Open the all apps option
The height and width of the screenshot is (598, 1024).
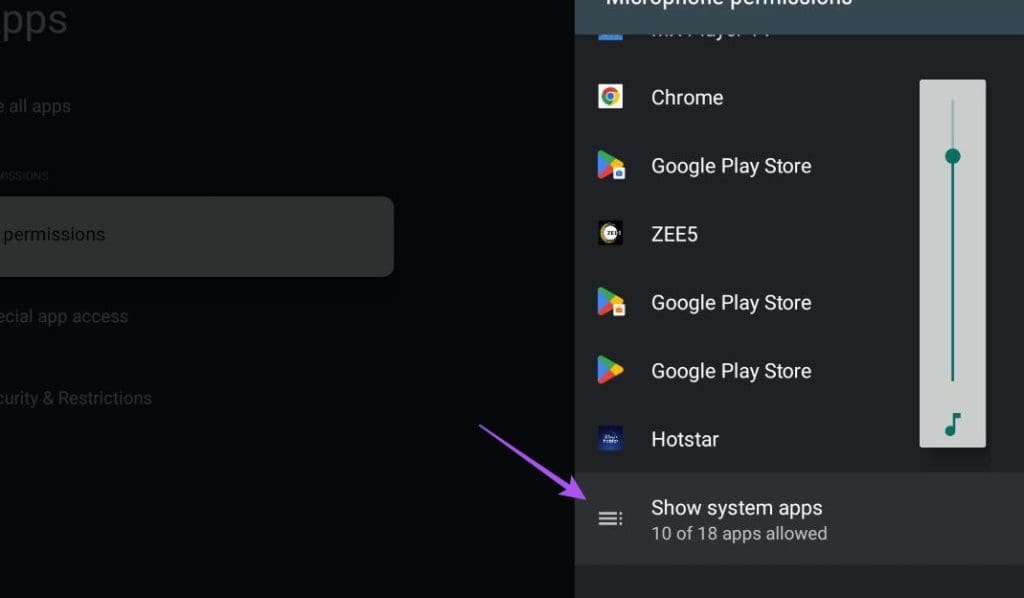[35, 106]
